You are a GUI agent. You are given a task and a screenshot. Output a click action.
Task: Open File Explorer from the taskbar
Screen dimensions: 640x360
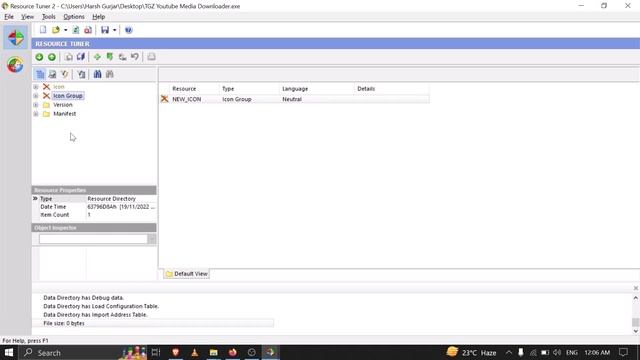pyautogui.click(x=213, y=352)
